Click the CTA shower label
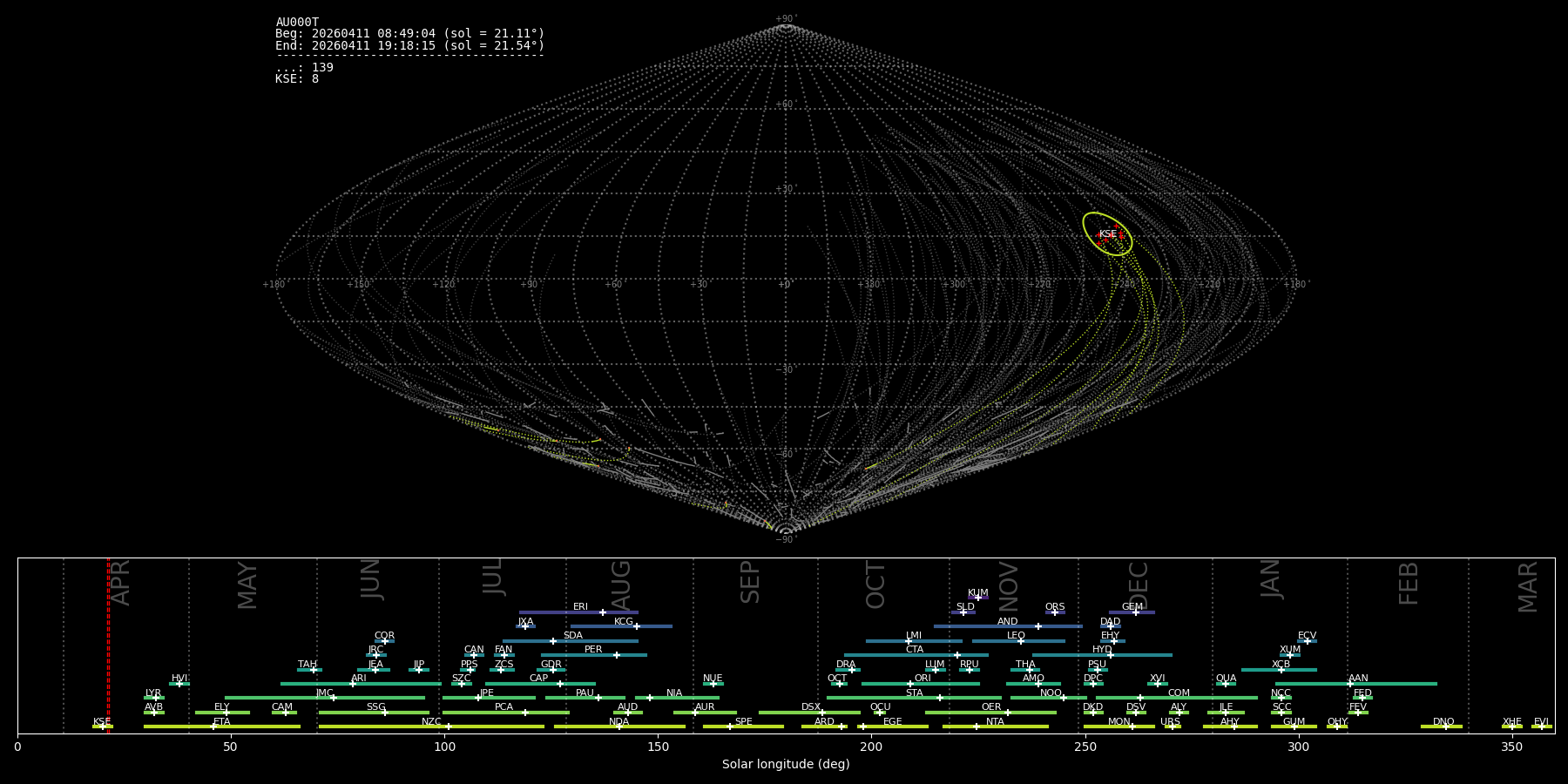The height and width of the screenshot is (784, 1568). tap(914, 650)
